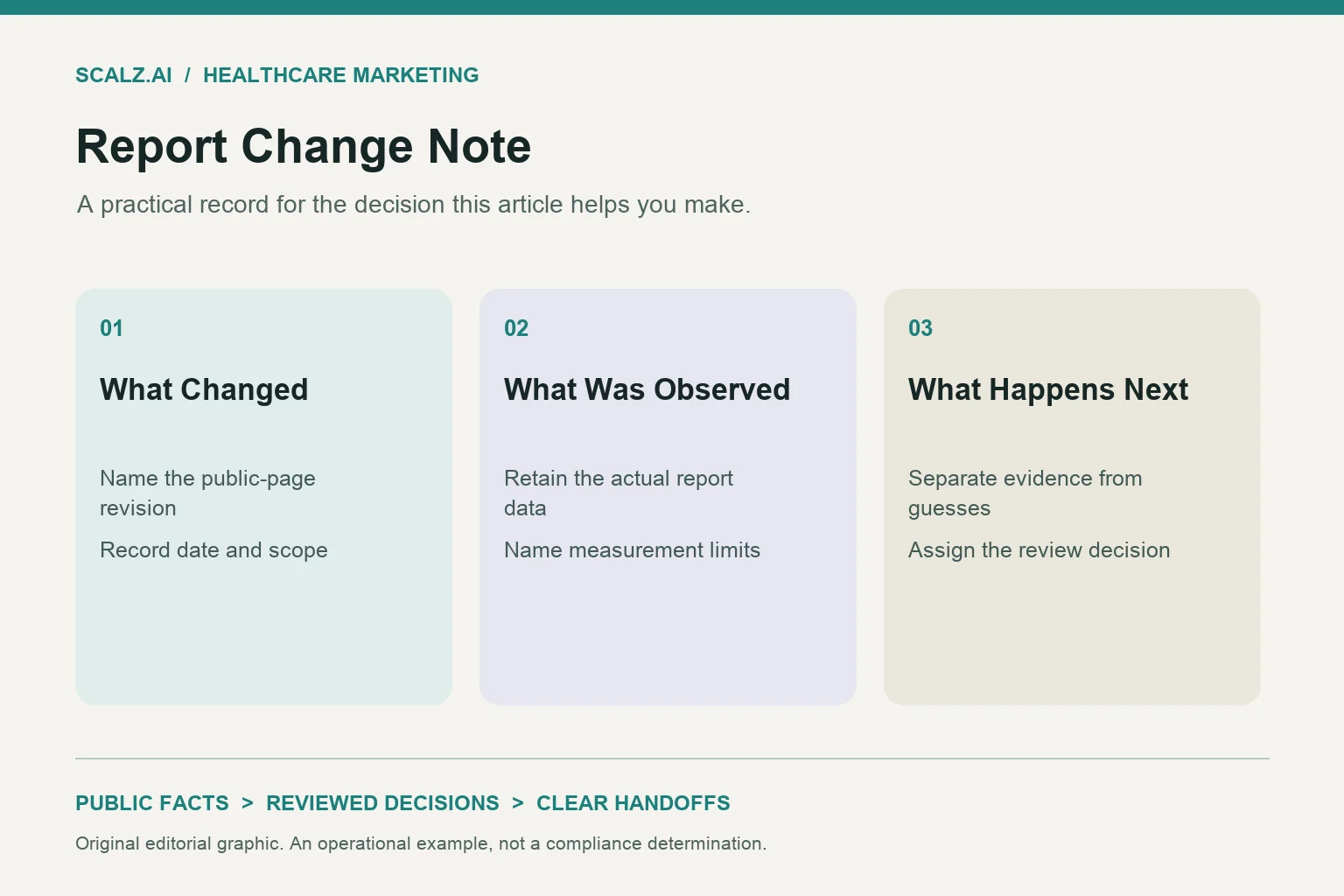Click 'Assign the review decision' line
The height and width of the screenshot is (896, 1344).
1039,550
